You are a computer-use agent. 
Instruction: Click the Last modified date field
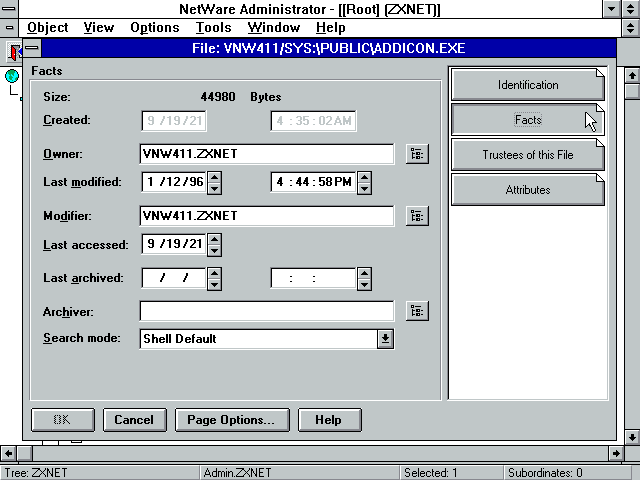(x=174, y=182)
